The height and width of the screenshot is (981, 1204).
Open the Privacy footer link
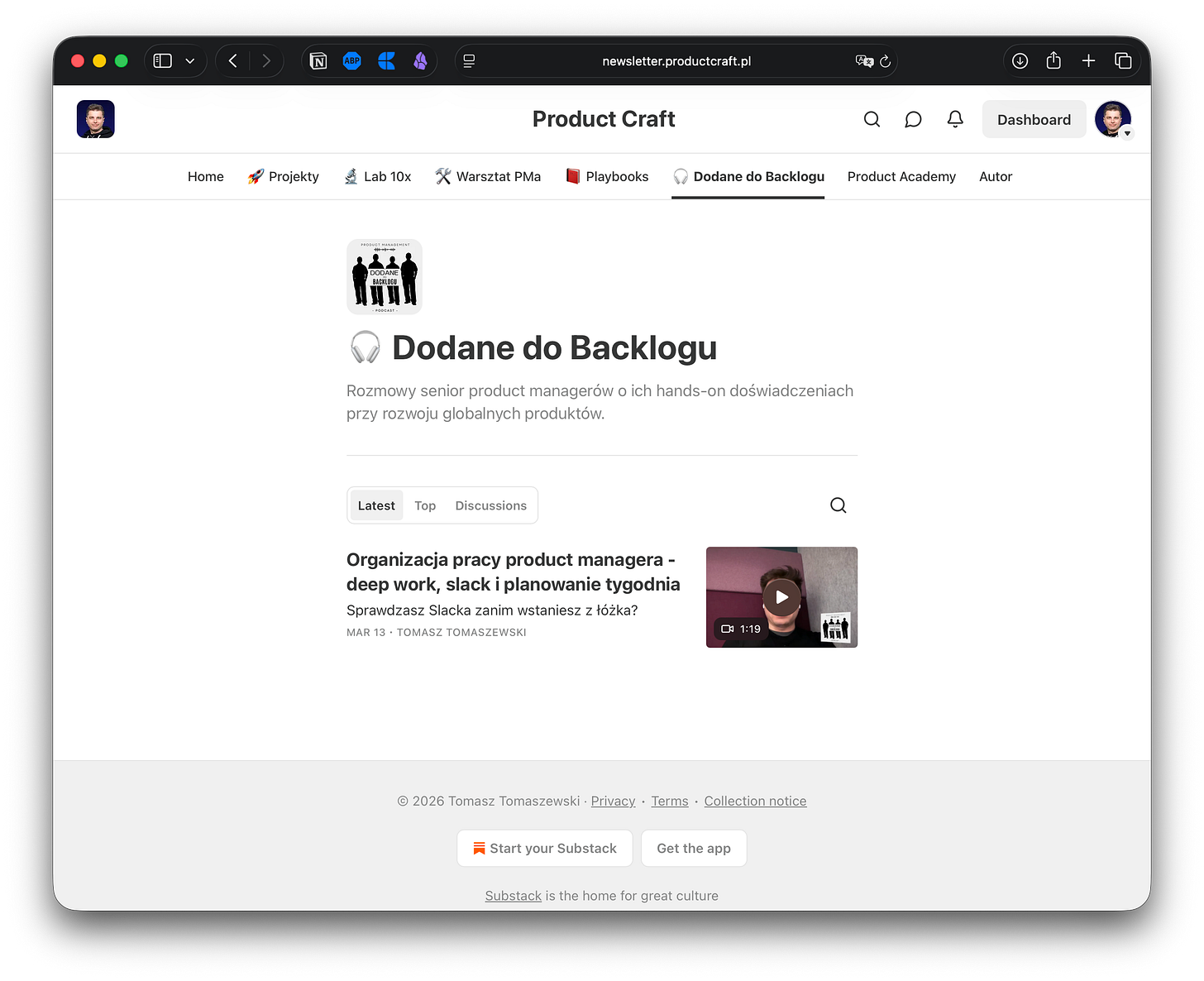[x=614, y=802]
